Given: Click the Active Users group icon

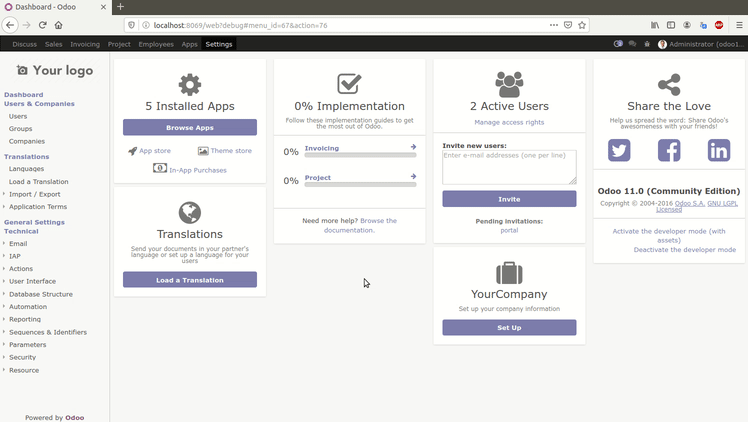Looking at the screenshot, I should [x=509, y=84].
